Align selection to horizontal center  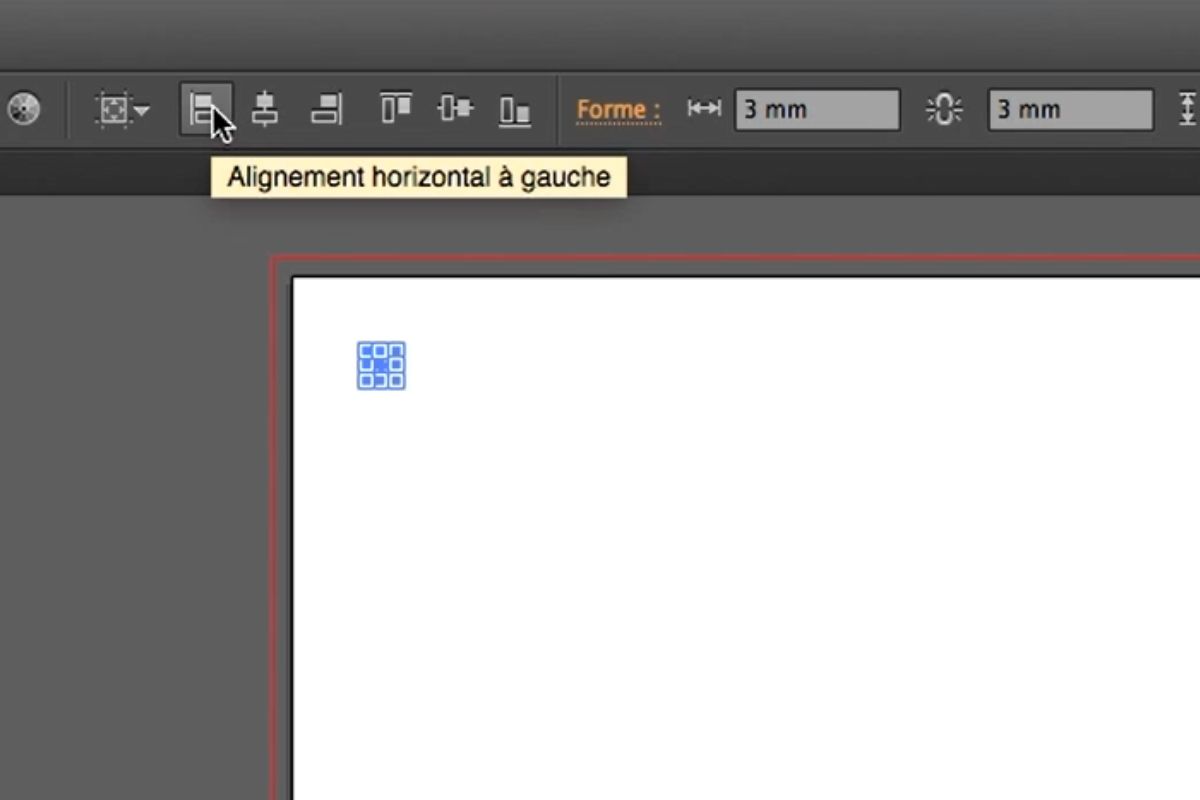[x=265, y=109]
